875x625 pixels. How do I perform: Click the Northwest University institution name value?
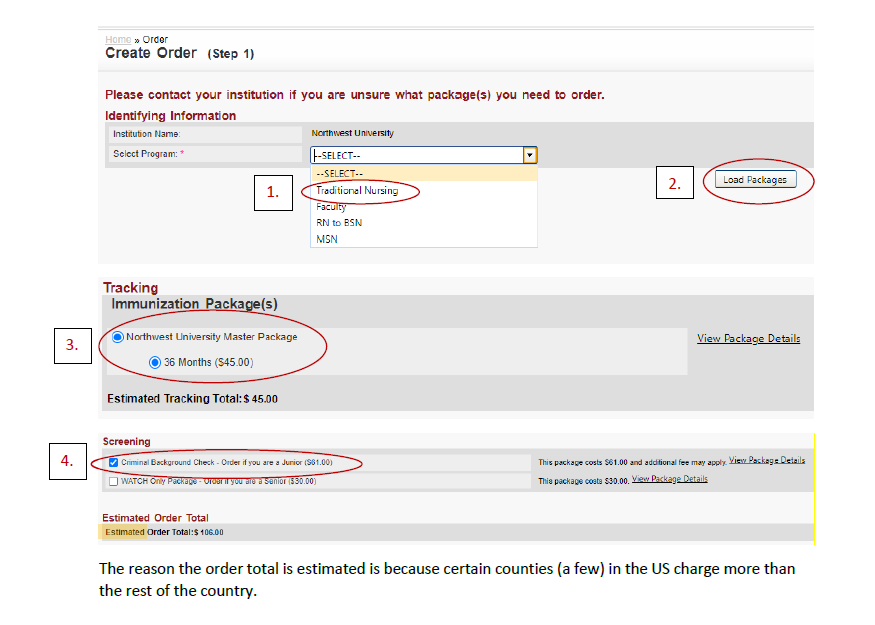352,133
